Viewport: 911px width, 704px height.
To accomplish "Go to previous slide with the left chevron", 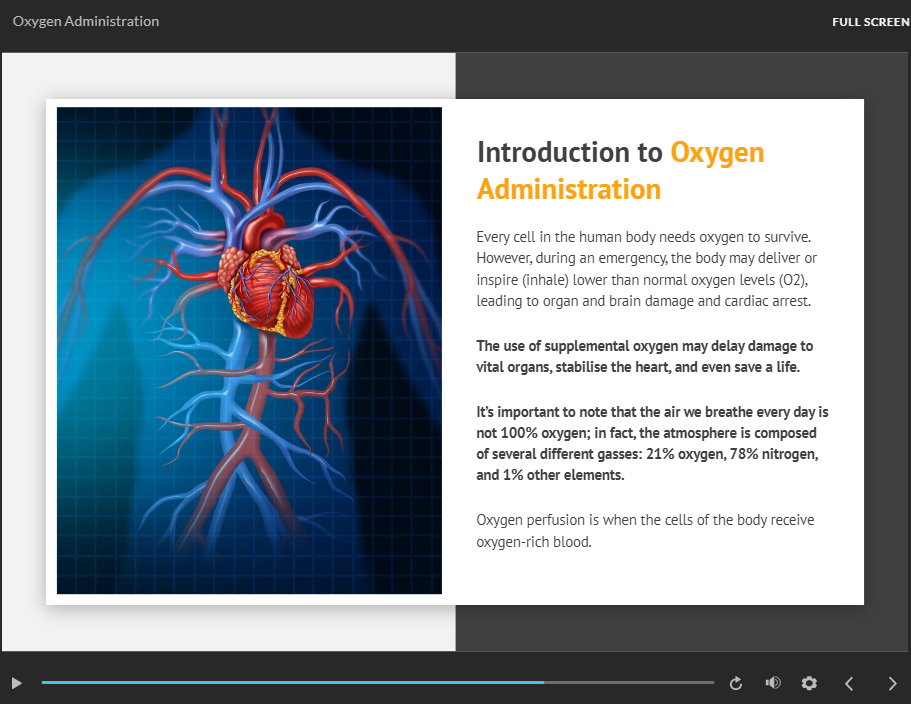I will click(x=849, y=683).
